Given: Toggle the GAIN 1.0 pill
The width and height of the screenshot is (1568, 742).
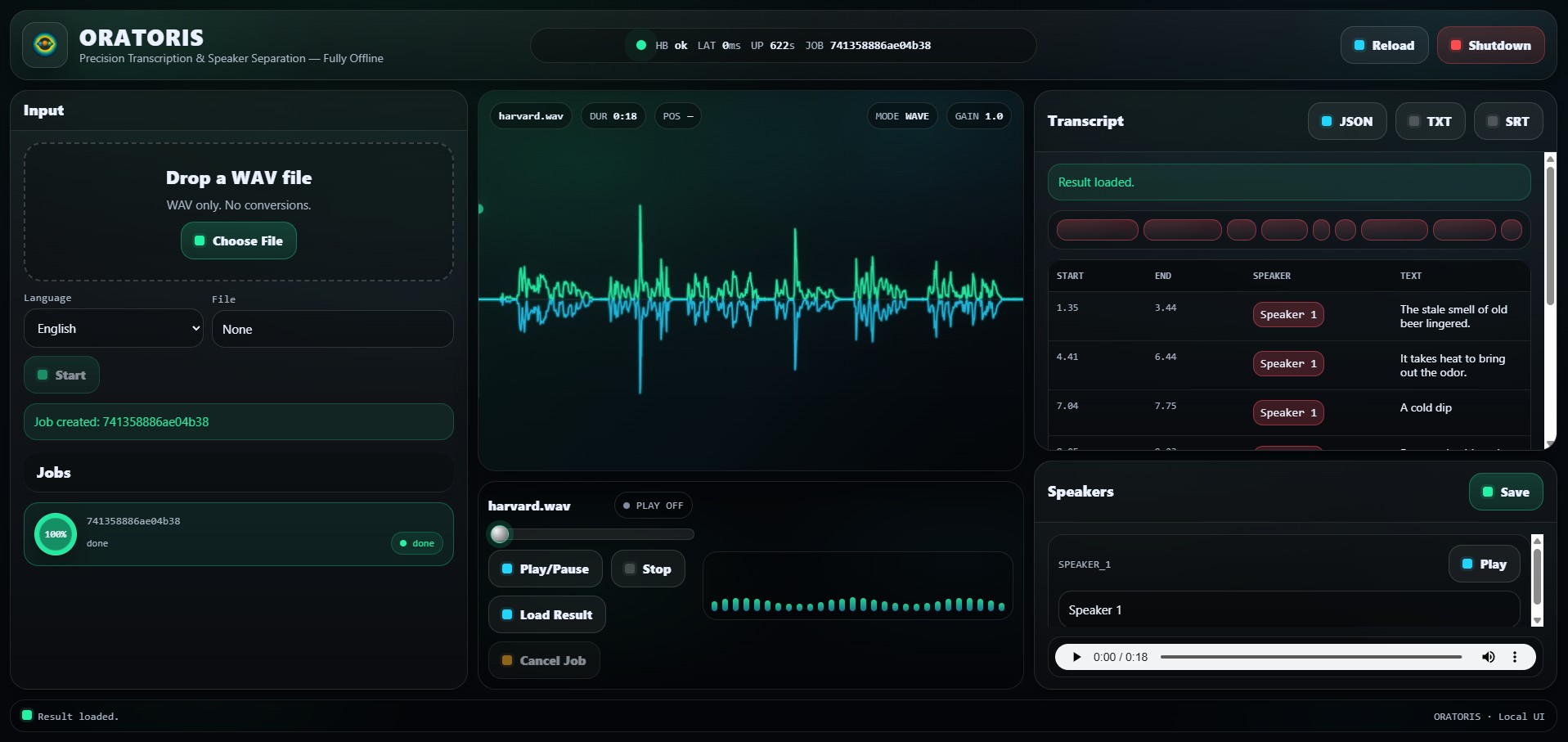Looking at the screenshot, I should (x=978, y=116).
